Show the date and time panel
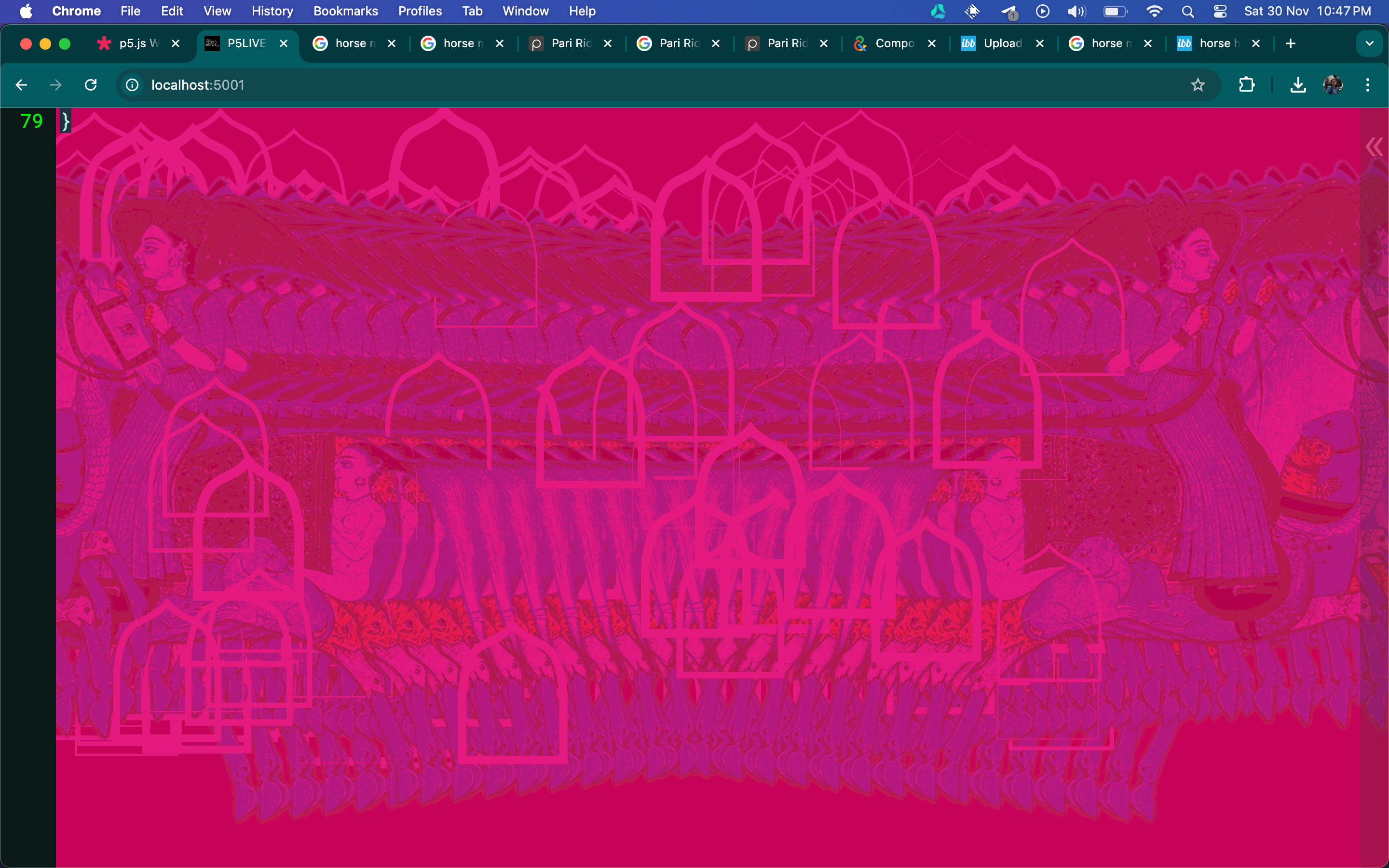The height and width of the screenshot is (868, 1389). [1307, 11]
